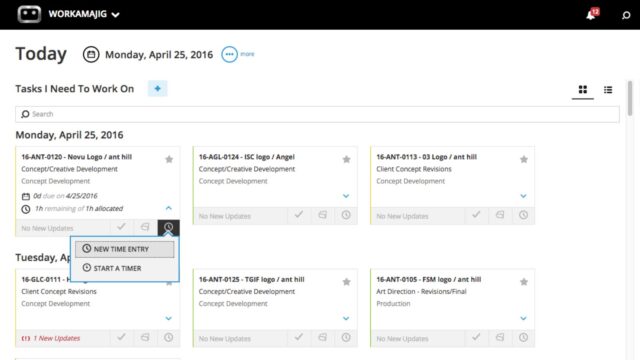The width and height of the screenshot is (640, 360).
Task: Click the more link beside date
Action: tap(247, 54)
